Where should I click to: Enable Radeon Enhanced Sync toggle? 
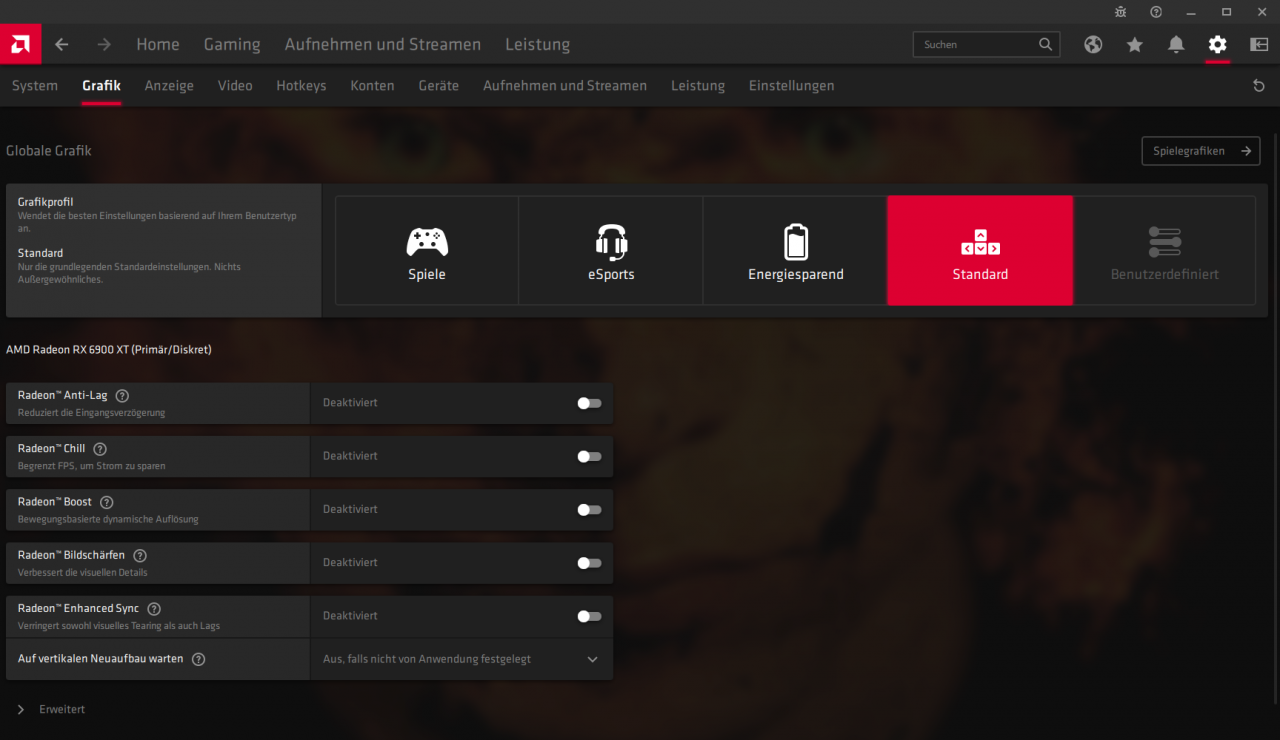[589, 616]
